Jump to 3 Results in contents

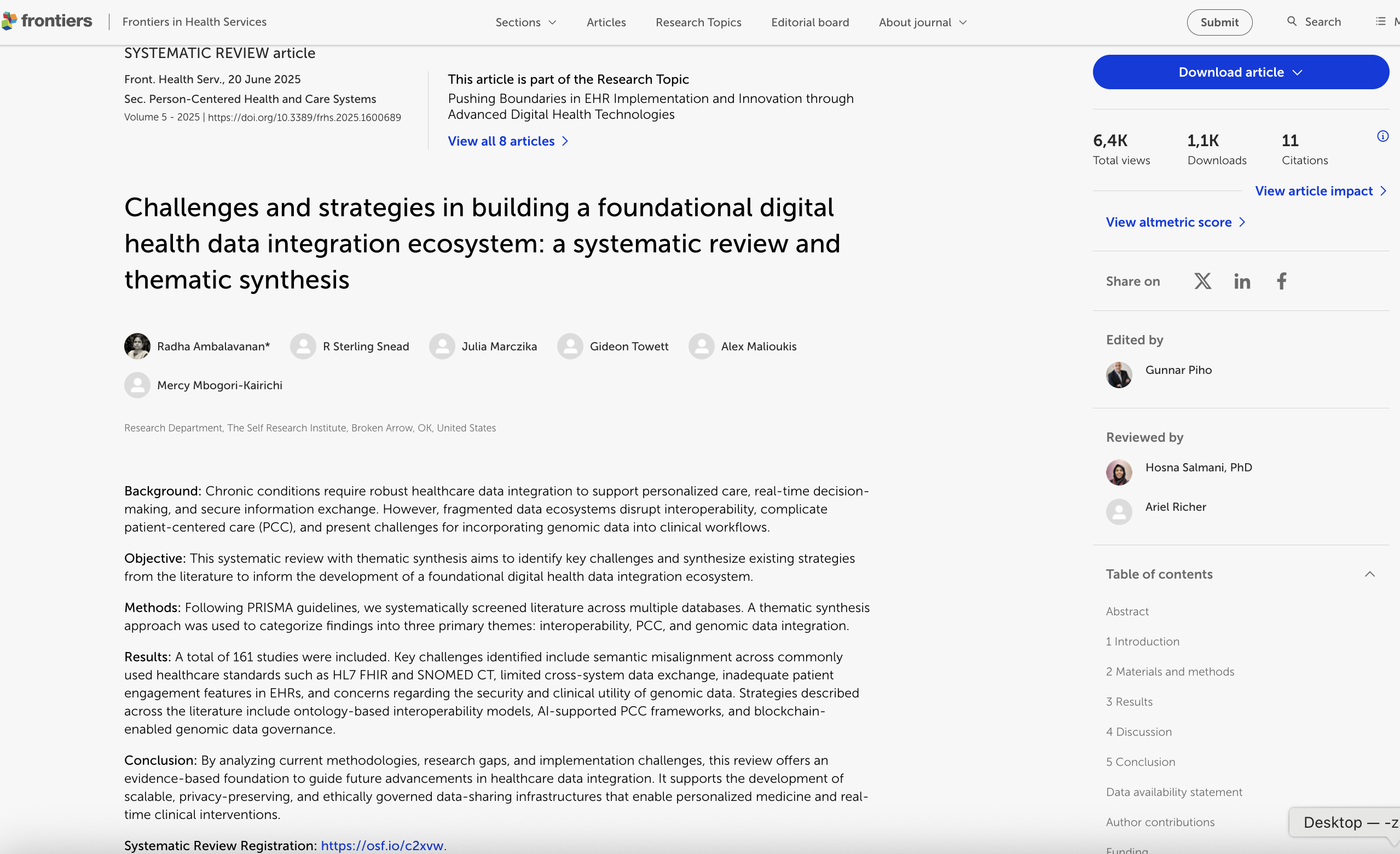(x=1129, y=701)
